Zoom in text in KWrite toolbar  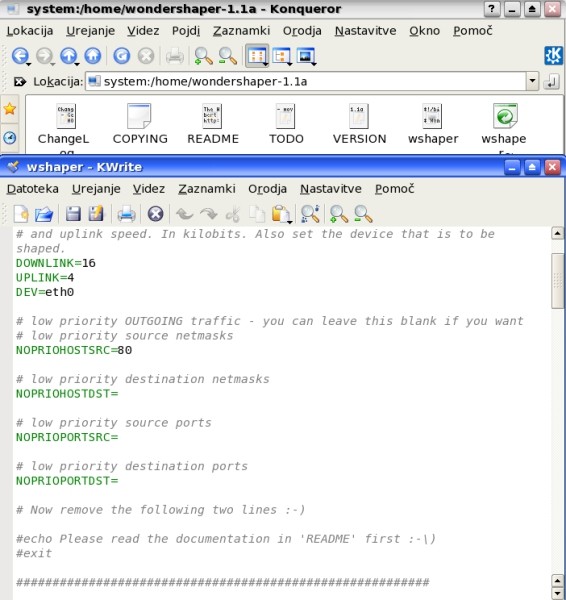point(339,214)
